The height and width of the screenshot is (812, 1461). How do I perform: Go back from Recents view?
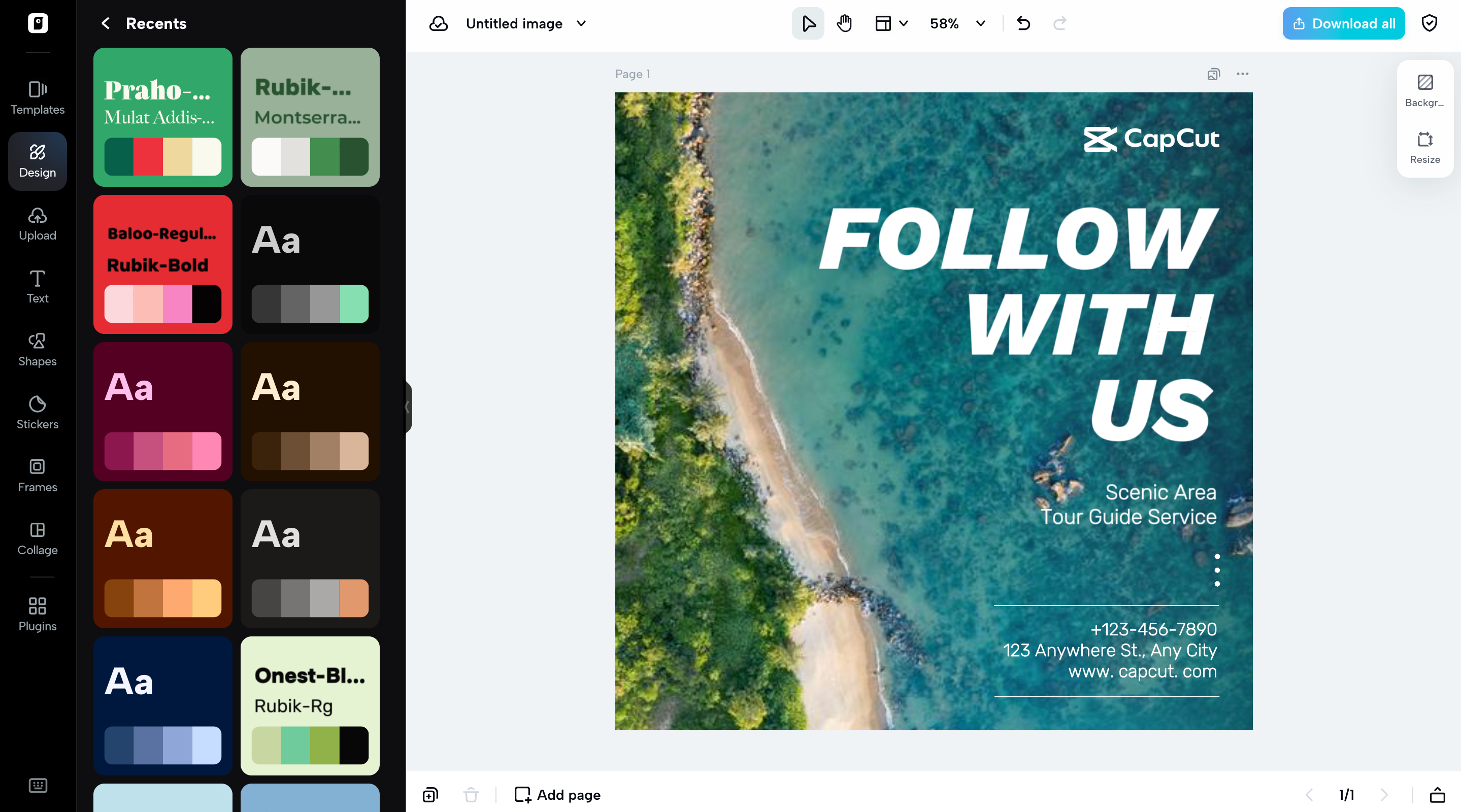pyautogui.click(x=106, y=23)
